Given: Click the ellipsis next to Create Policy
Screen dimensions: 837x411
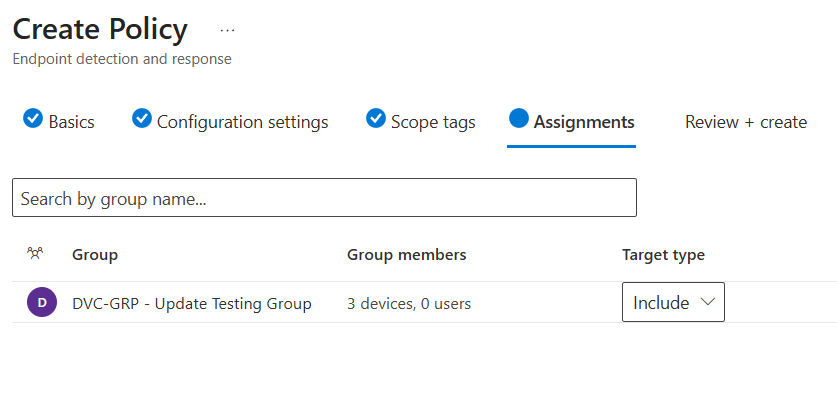Looking at the screenshot, I should [228, 31].
